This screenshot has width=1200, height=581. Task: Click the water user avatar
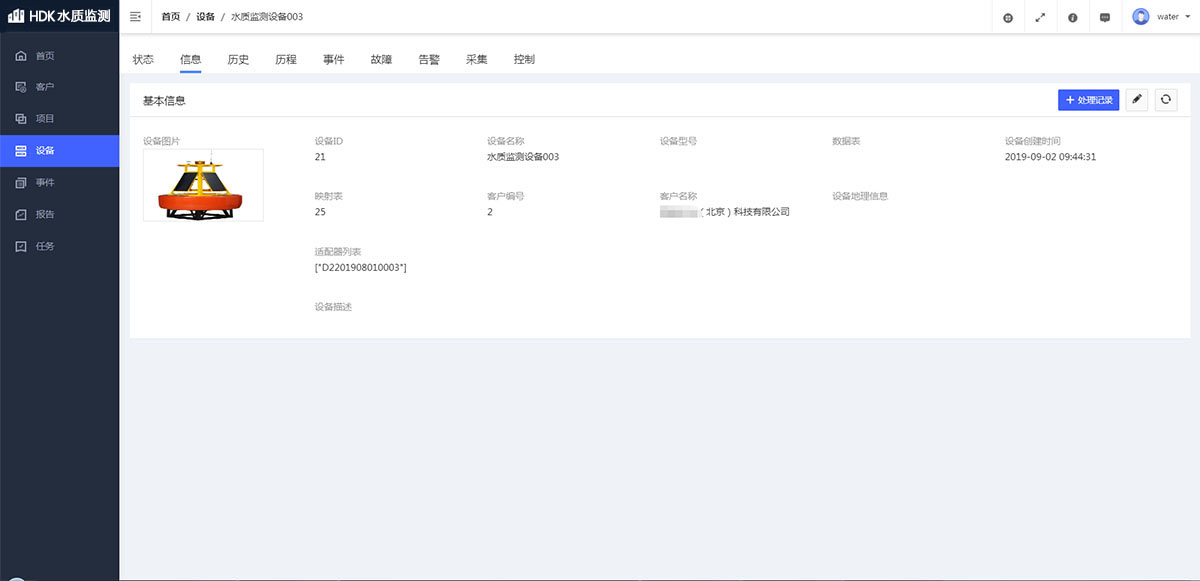1140,17
